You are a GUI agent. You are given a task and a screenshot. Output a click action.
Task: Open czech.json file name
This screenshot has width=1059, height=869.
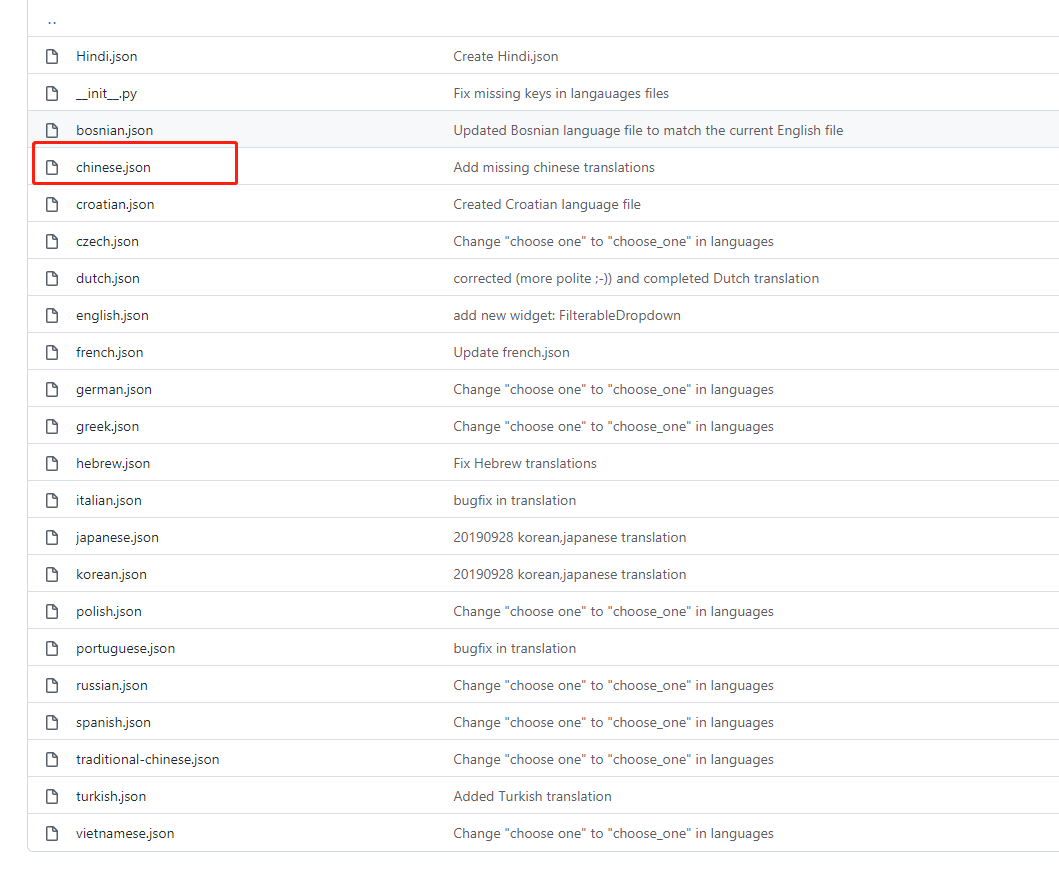coord(107,242)
